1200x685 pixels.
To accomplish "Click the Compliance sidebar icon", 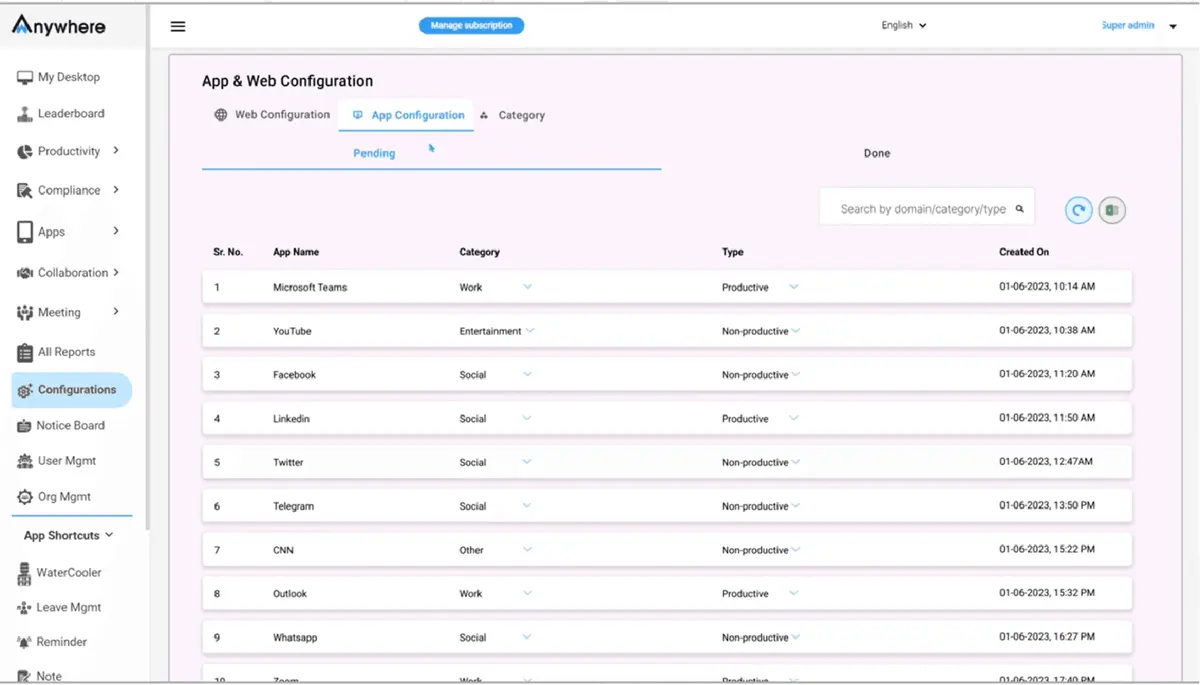I will (25, 190).
